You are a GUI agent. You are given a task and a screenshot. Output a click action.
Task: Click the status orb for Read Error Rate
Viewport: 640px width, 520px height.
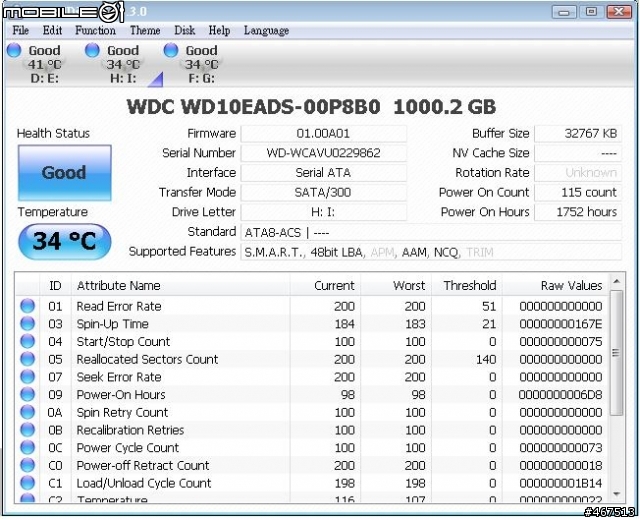click(x=27, y=306)
